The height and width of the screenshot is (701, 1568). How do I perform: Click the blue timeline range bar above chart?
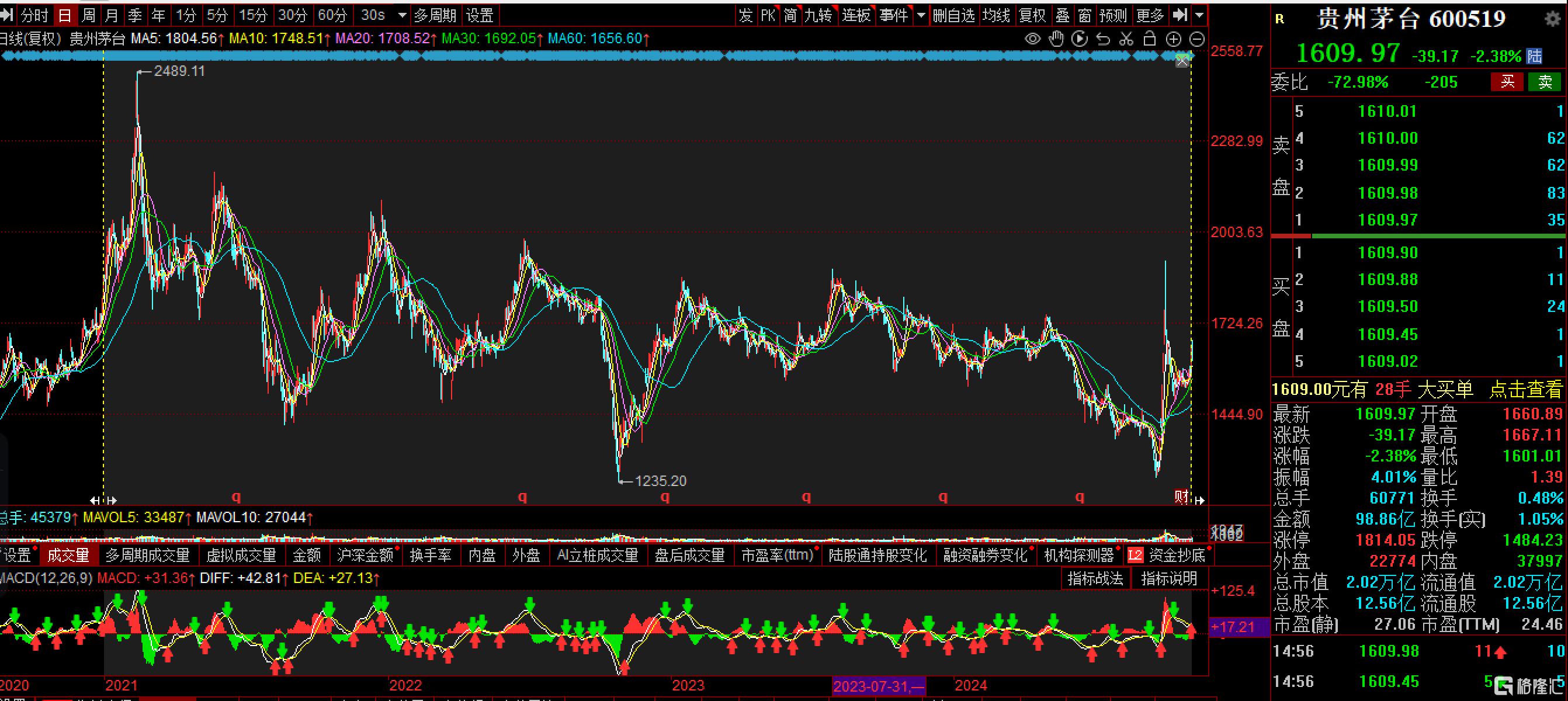point(596,56)
